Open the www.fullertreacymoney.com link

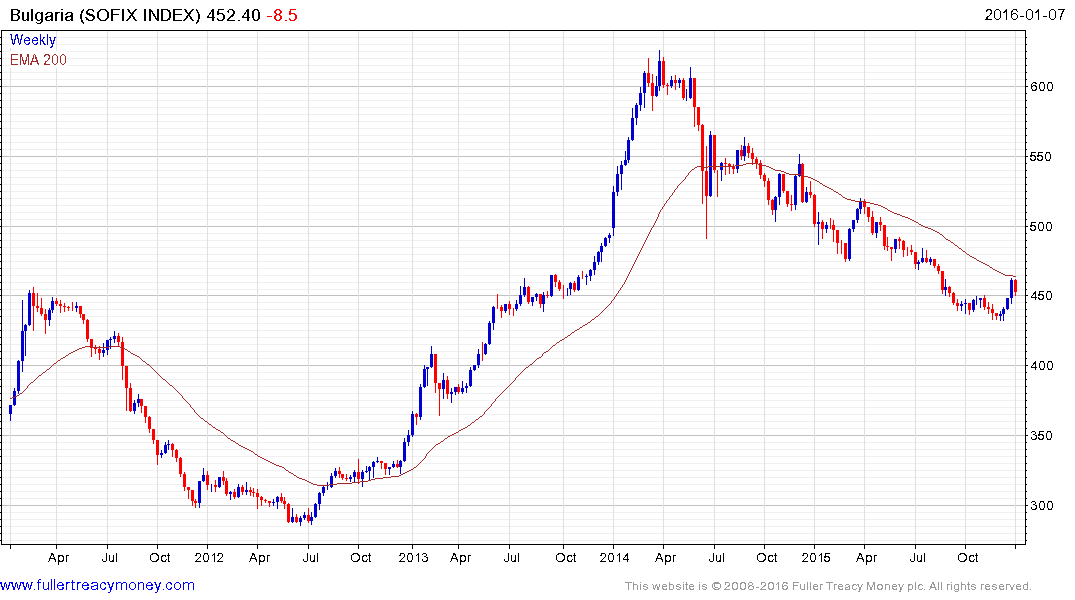97,586
